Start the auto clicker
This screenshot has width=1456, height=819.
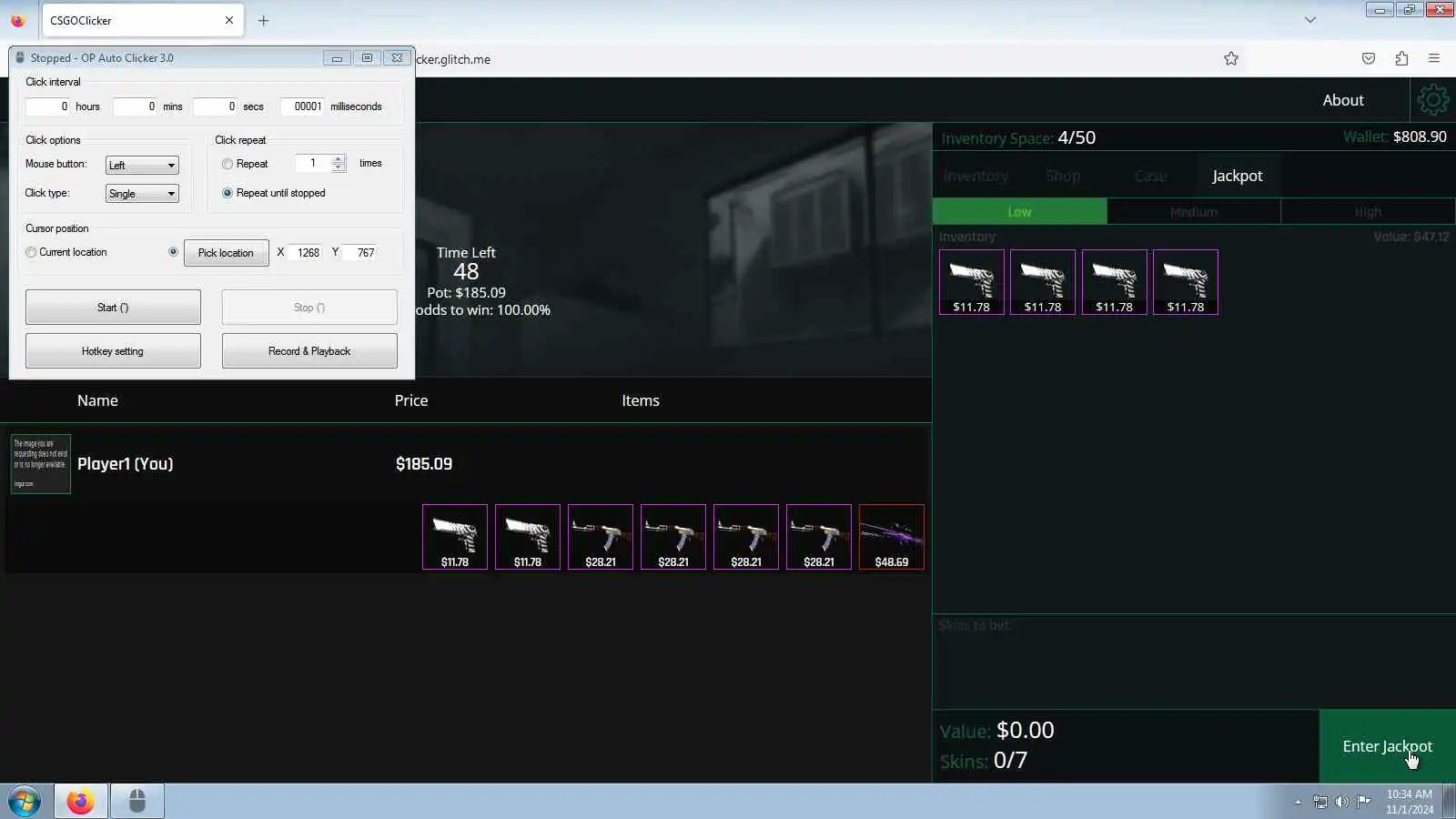(113, 308)
